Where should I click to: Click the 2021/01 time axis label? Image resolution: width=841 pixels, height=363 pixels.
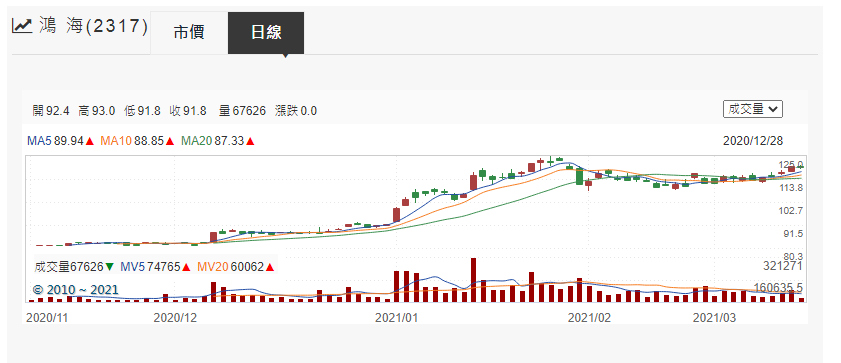[396, 317]
